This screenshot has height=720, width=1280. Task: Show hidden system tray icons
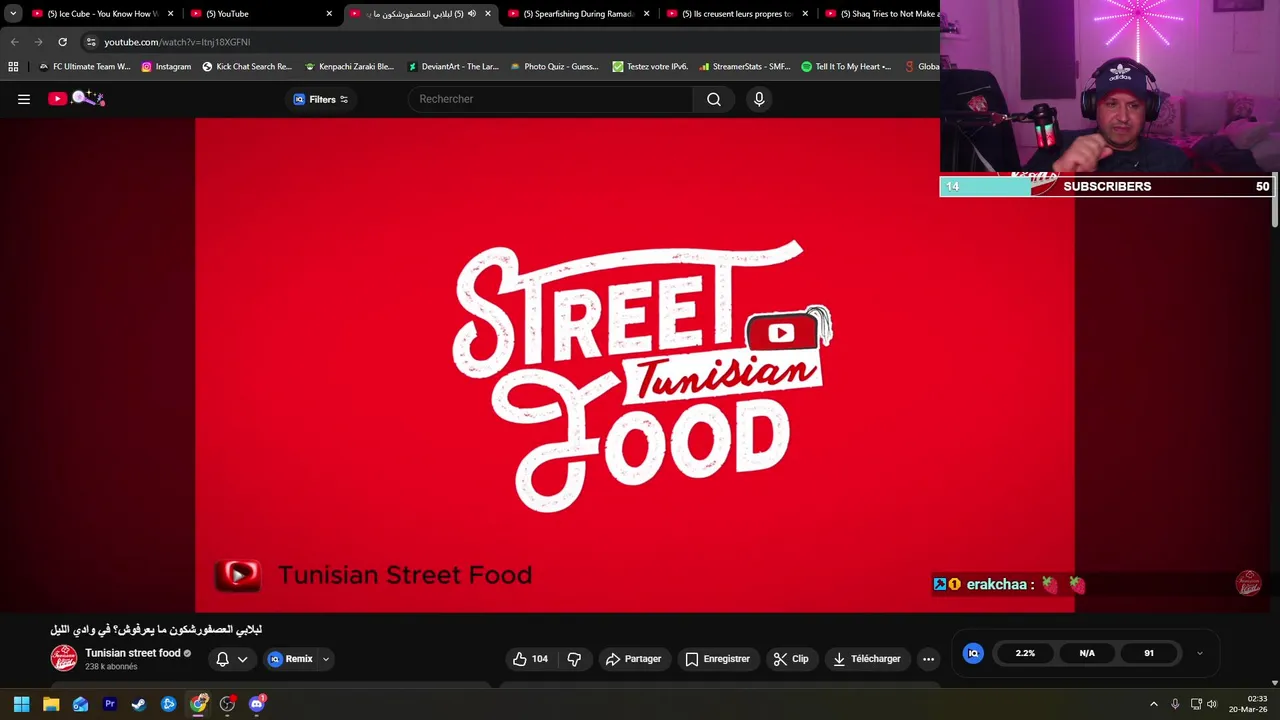coord(1153,704)
